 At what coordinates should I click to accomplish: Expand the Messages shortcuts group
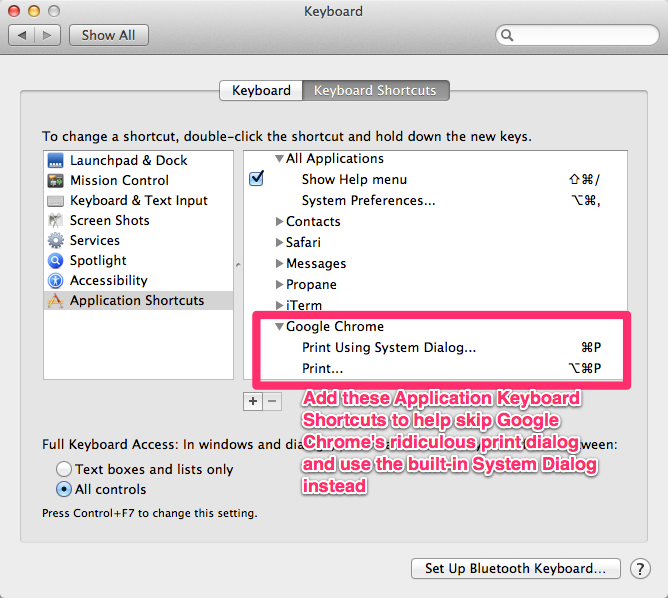[x=279, y=263]
